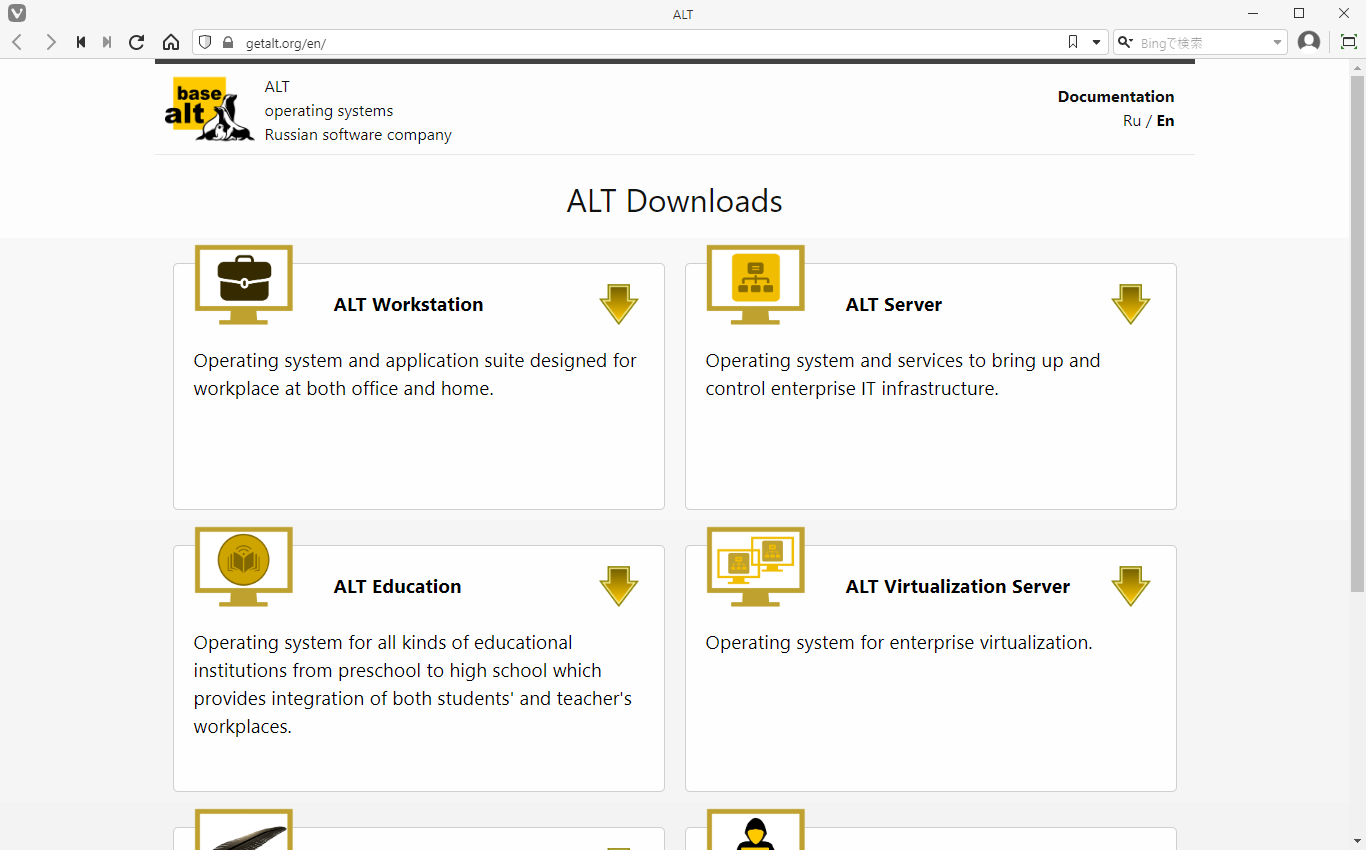Image resolution: width=1366 pixels, height=850 pixels.
Task: Go forward with the Forward arrow
Action: 50,42
